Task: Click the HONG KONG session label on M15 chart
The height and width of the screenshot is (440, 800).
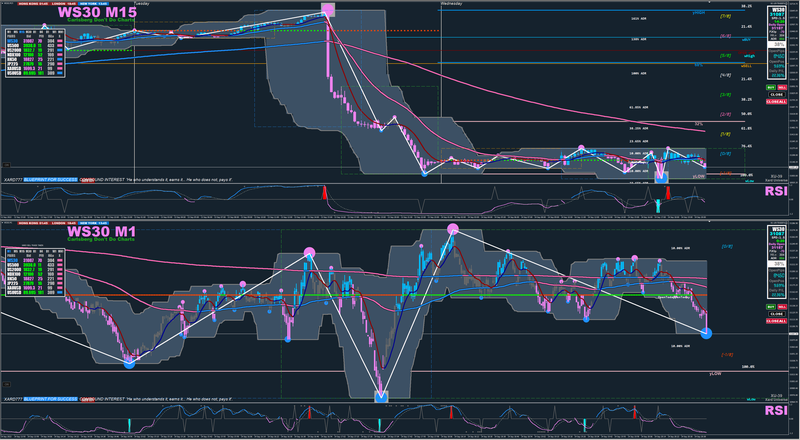Action: 31,4
